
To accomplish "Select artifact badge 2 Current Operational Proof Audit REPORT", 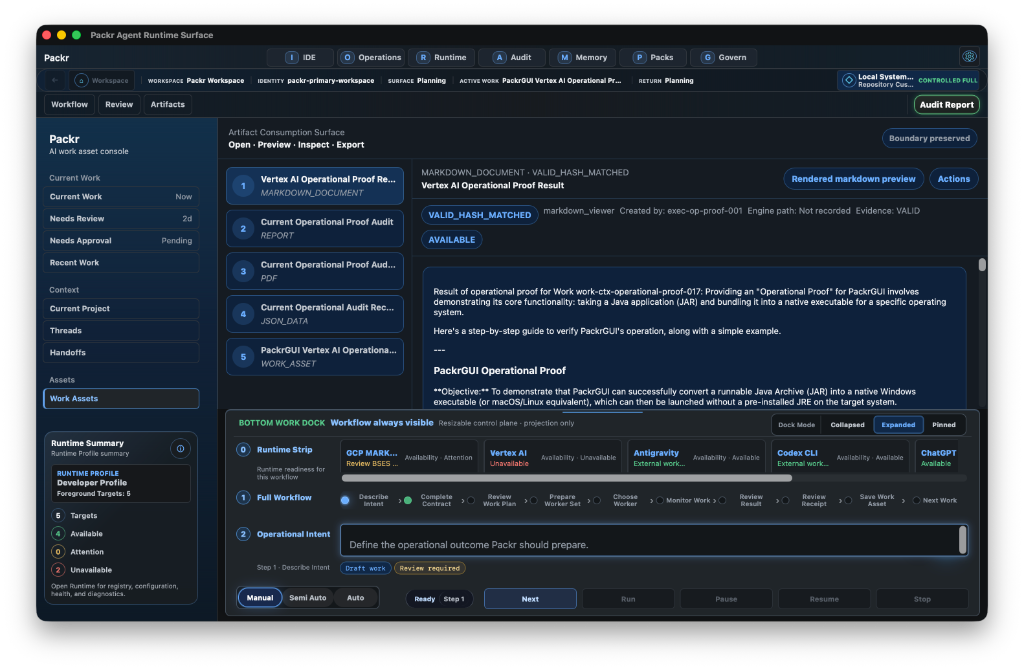I will 243,229.
